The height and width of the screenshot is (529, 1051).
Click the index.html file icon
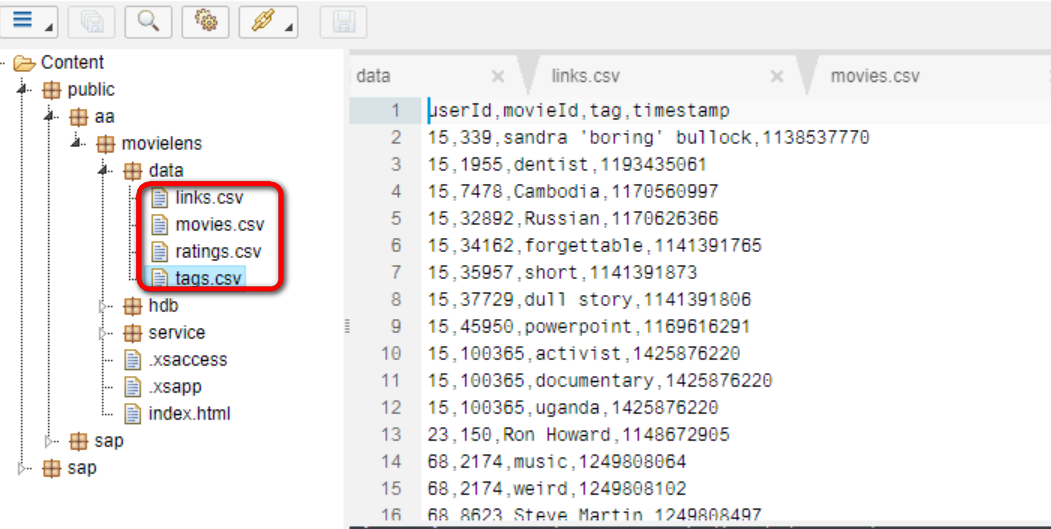(133, 414)
